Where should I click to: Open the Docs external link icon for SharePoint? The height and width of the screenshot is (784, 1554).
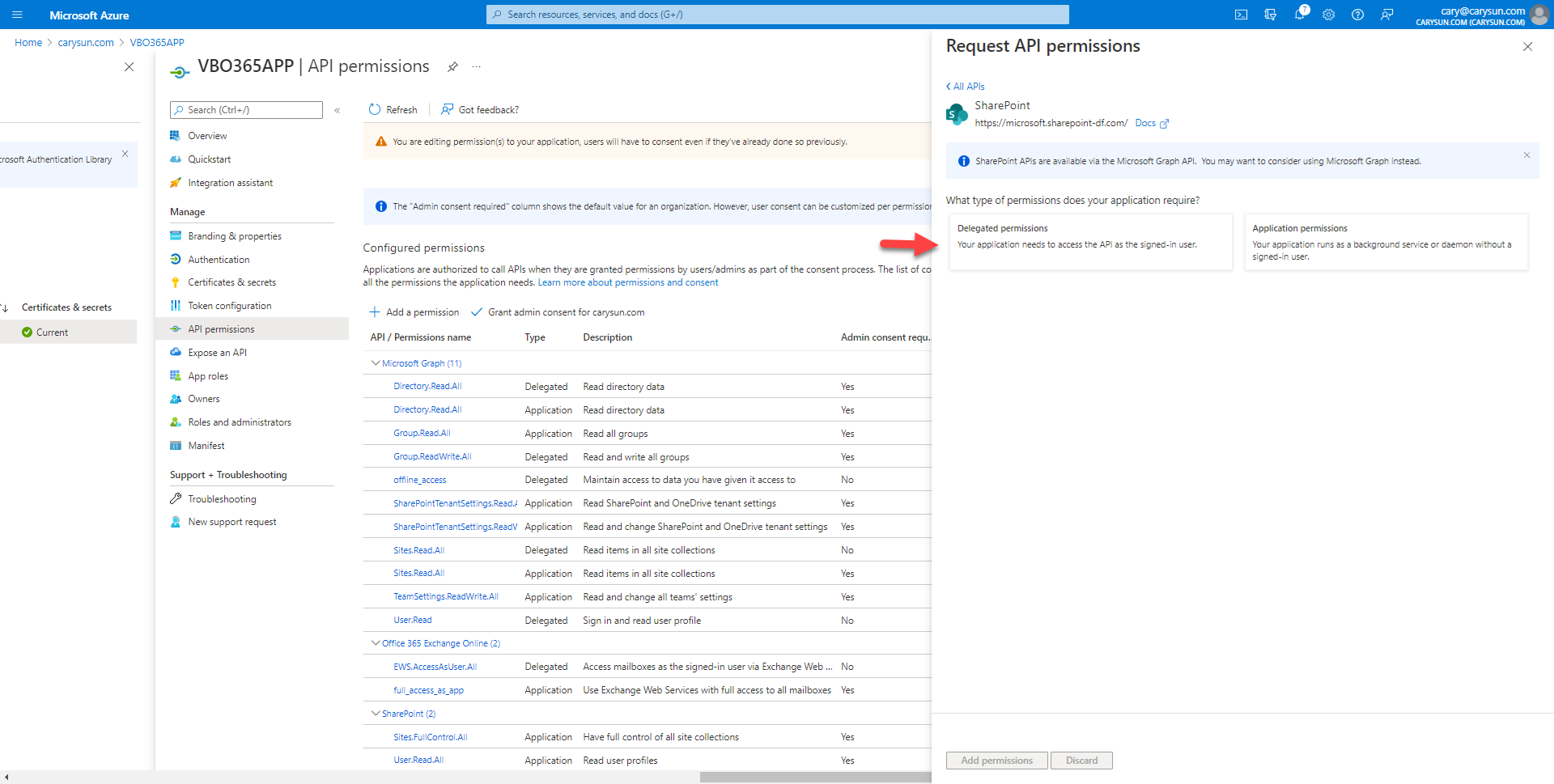point(1164,124)
